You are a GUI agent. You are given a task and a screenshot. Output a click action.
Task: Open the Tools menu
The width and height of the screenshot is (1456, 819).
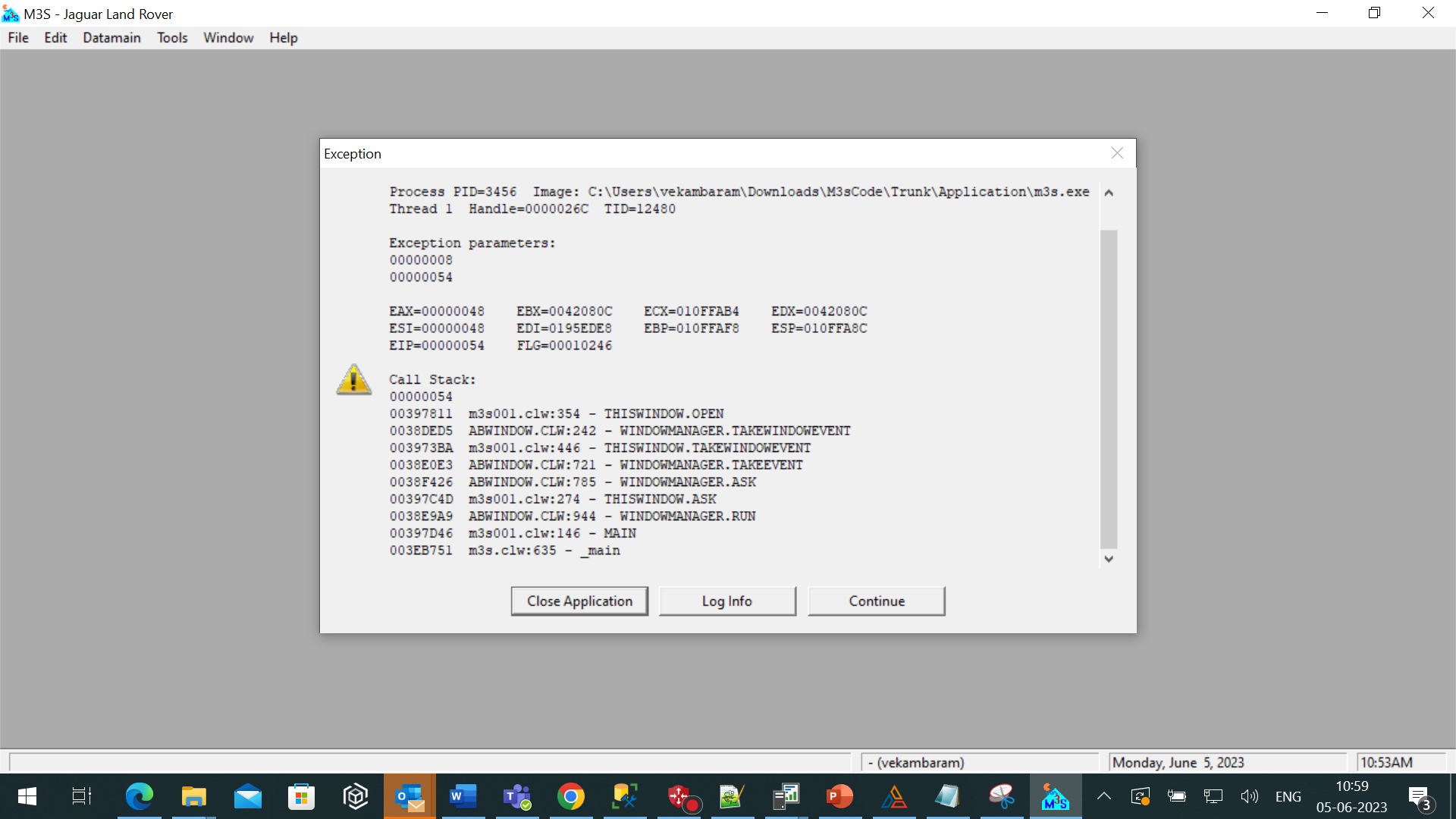(x=172, y=38)
